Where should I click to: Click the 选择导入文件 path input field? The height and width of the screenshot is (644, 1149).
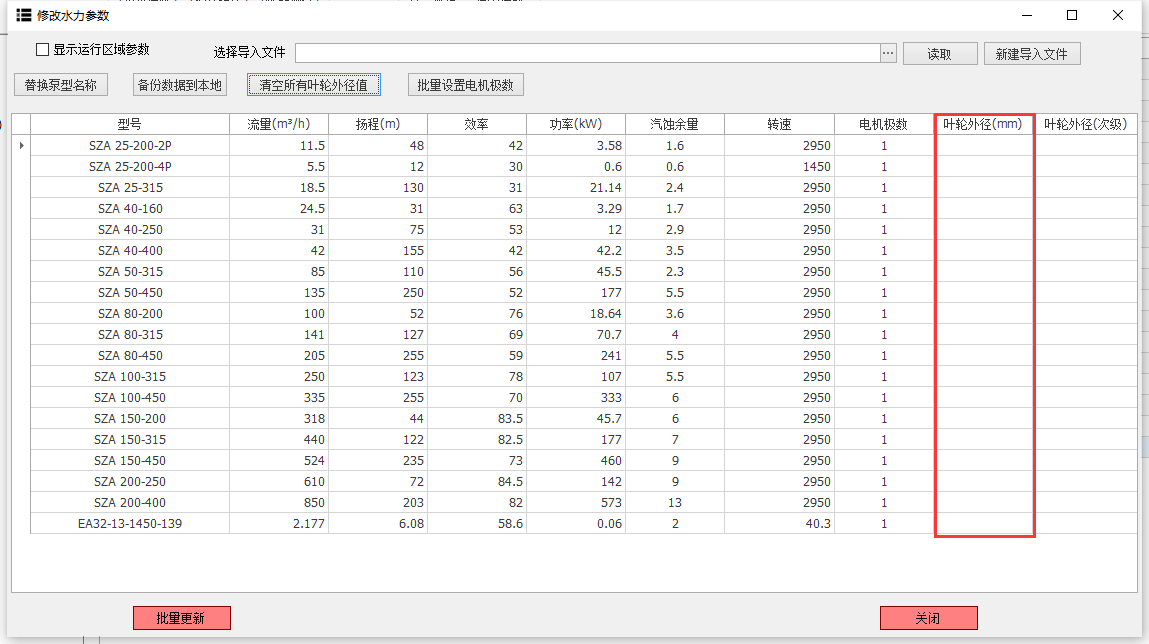pos(588,53)
